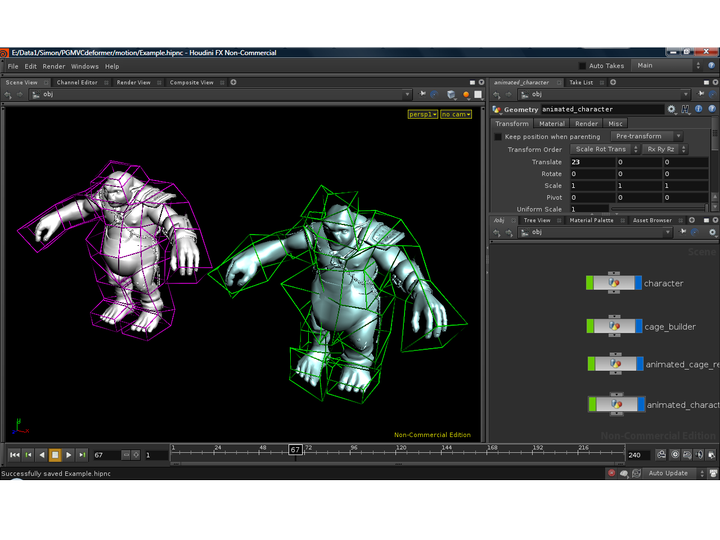Click the audio speaker icon by the timeline
Viewport: 720px width, 540px height.
pyautogui.click(x=699, y=455)
